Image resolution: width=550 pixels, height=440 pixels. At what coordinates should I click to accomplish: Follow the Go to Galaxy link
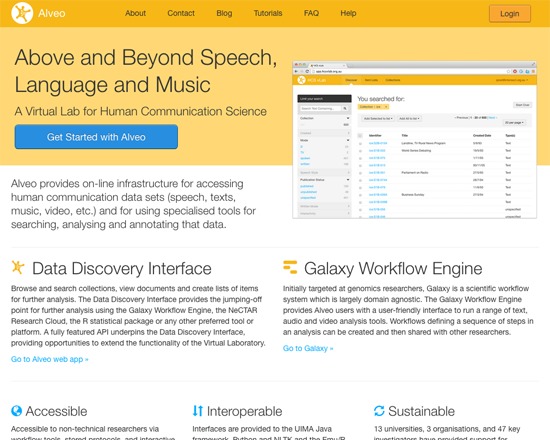pos(308,348)
